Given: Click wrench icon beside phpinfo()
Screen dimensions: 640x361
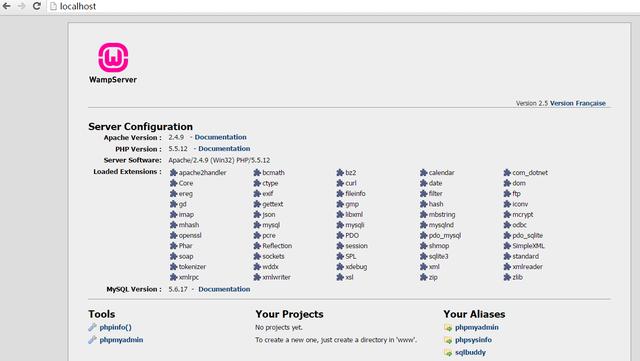Looking at the screenshot, I should [92, 327].
